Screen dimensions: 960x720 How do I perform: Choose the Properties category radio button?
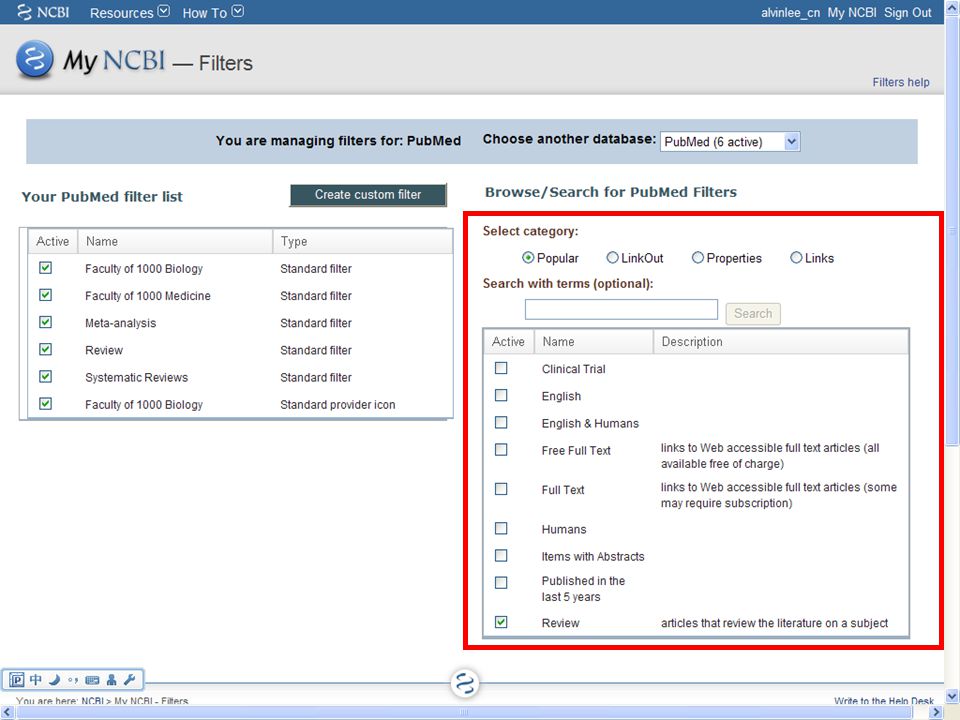[x=698, y=258]
